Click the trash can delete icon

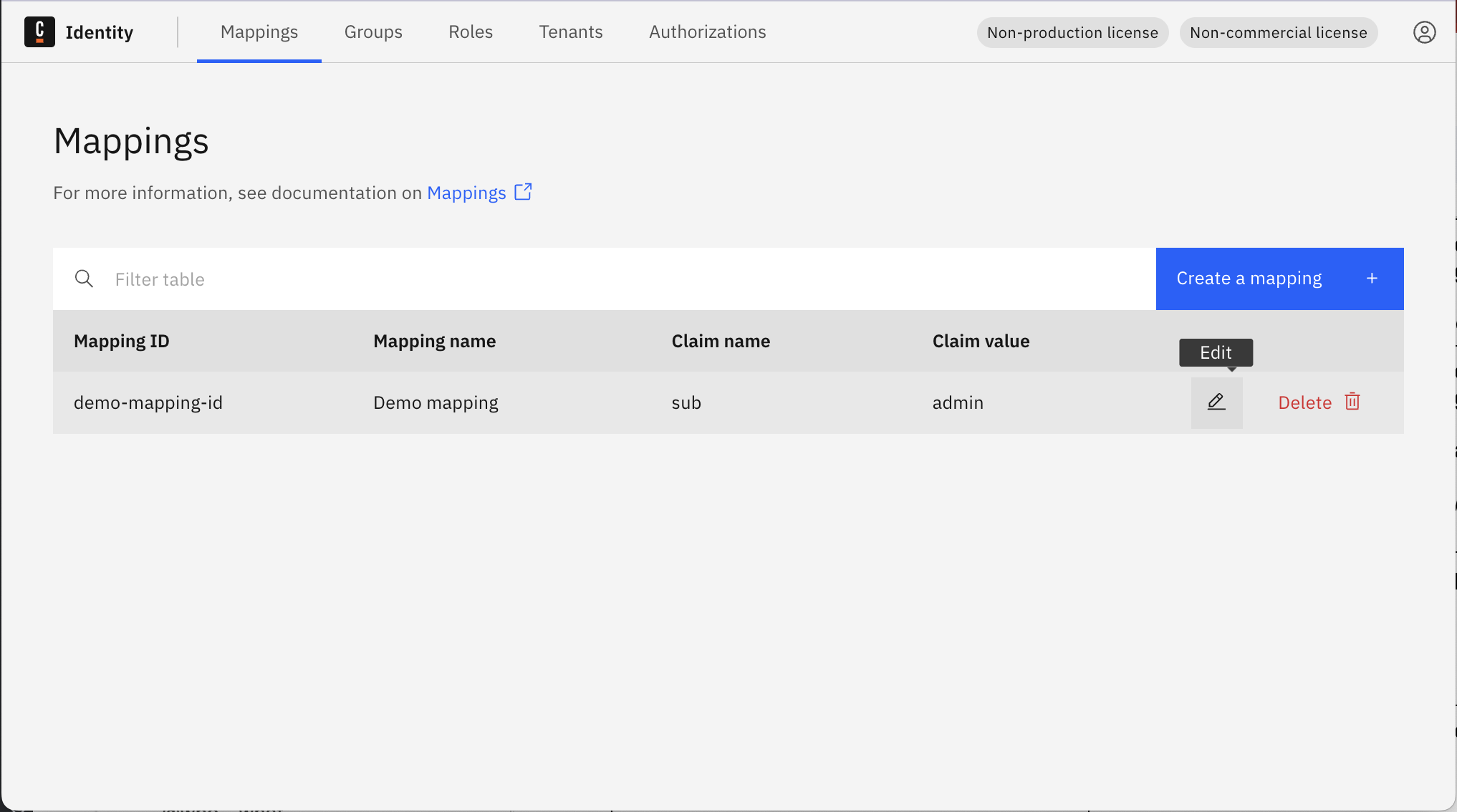[1352, 402]
